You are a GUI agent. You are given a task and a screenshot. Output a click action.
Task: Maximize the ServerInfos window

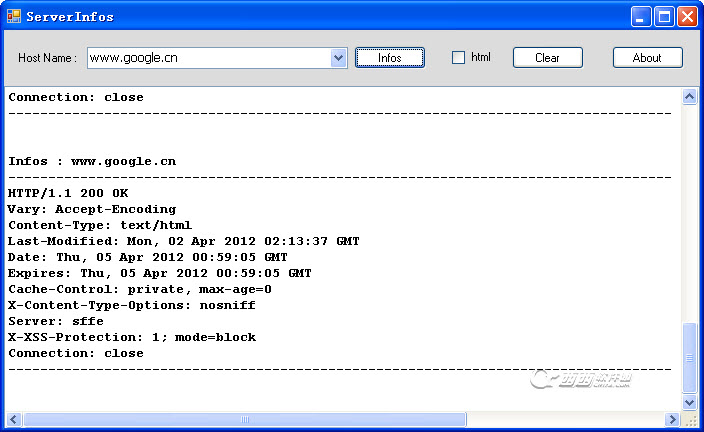[664, 17]
